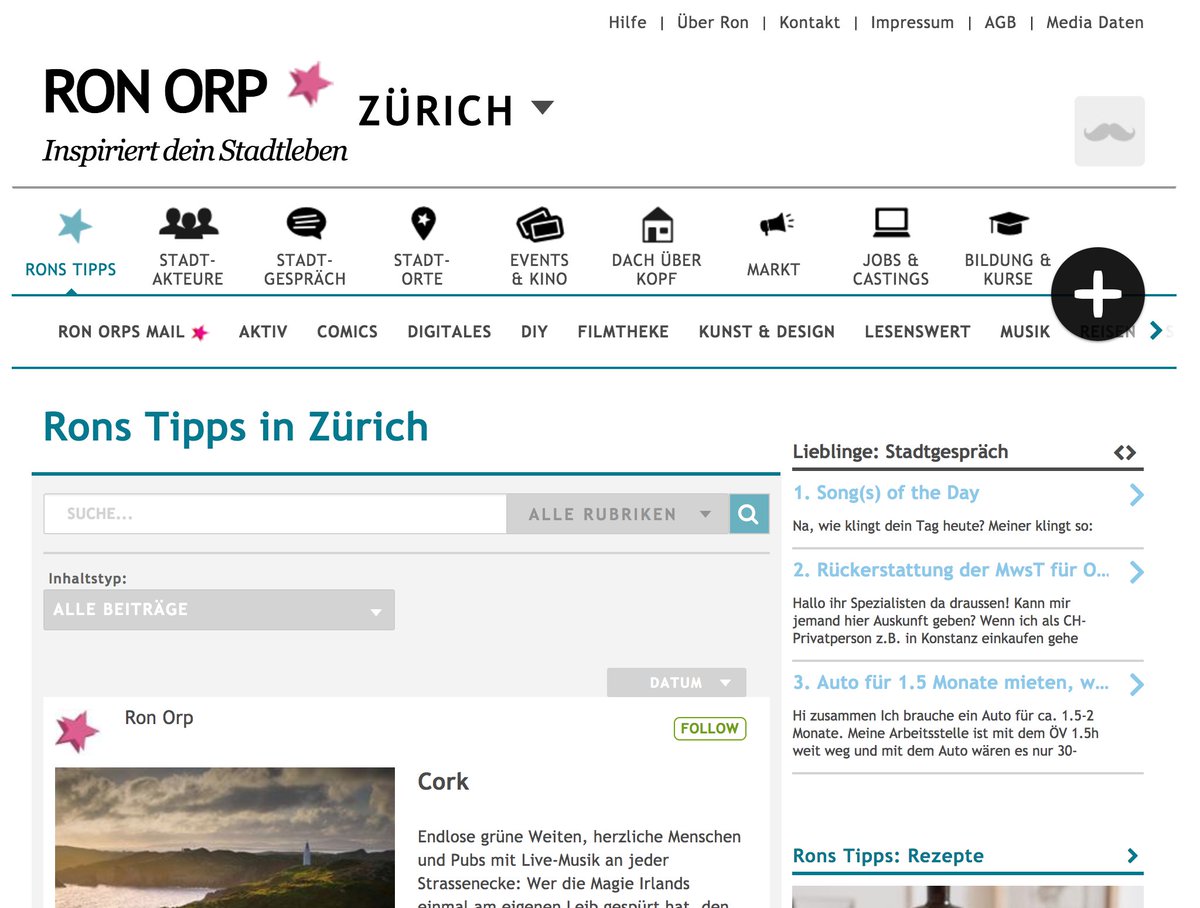Viewport: 1200px width, 908px height.
Task: Open Markt megaphone icon
Action: click(775, 224)
